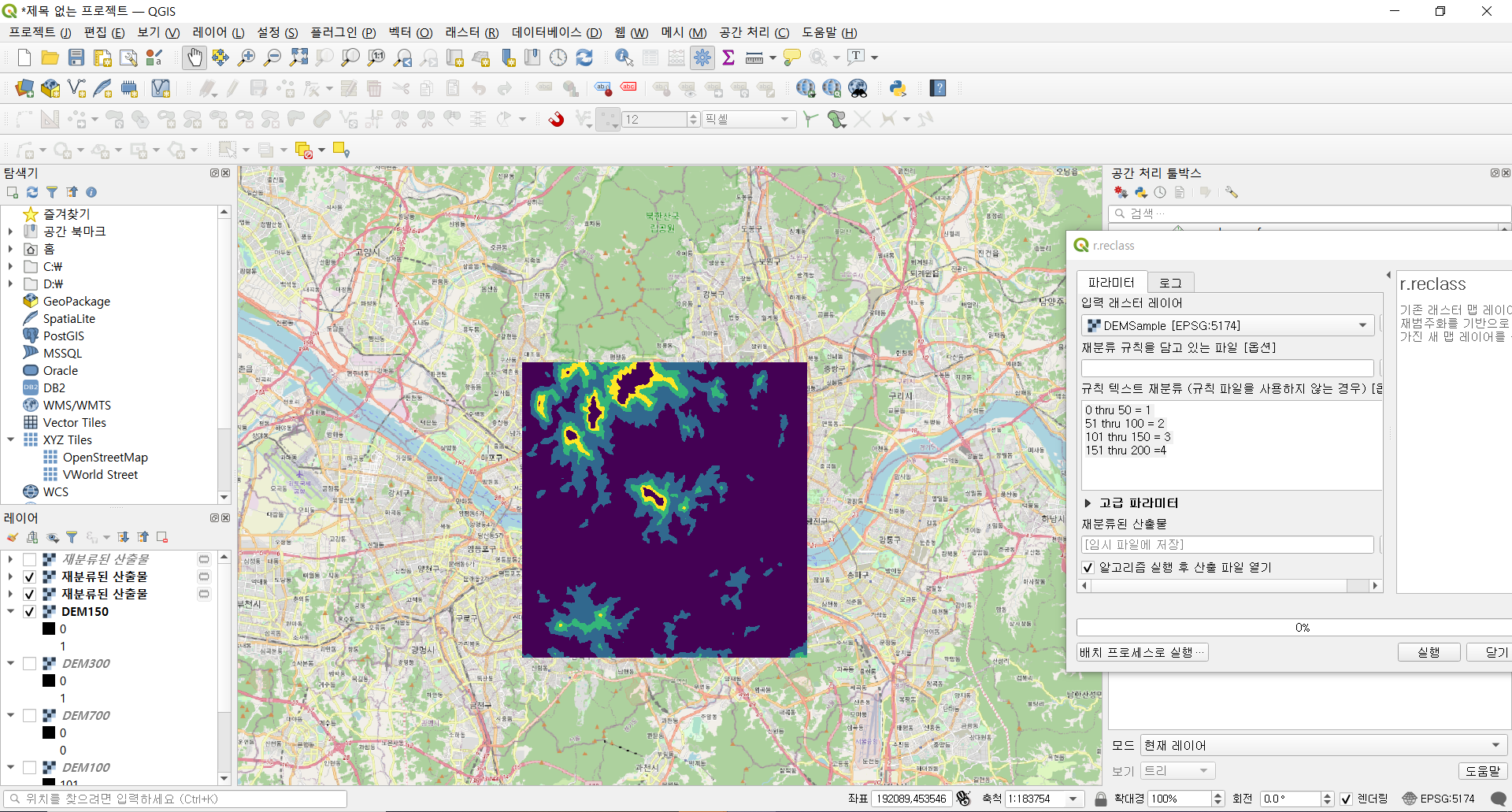This screenshot has height=812, width=1512.
Task: Select the Pan Map hand tool
Action: 194,57
